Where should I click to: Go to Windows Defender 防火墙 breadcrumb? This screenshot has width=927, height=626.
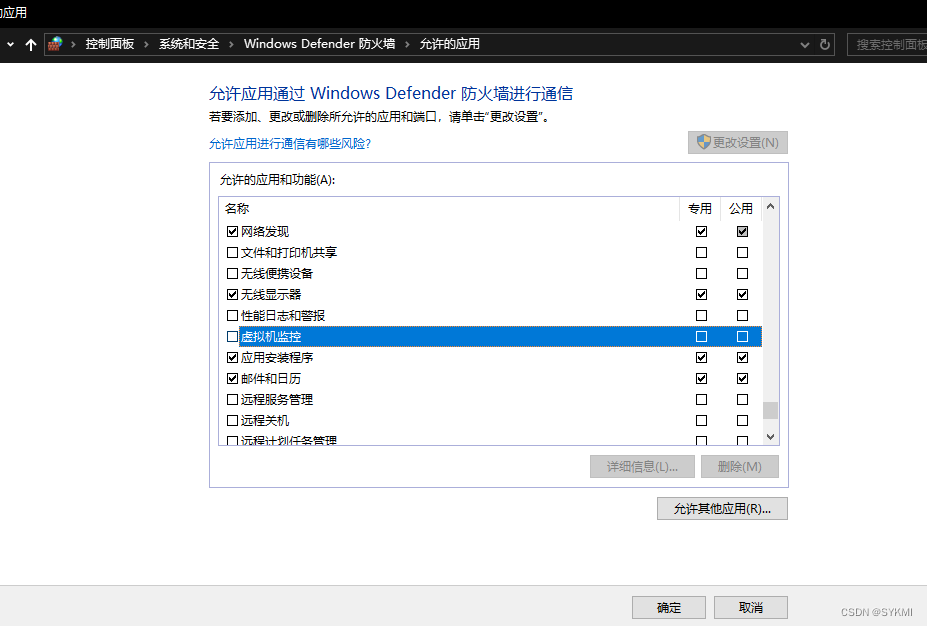pos(319,44)
